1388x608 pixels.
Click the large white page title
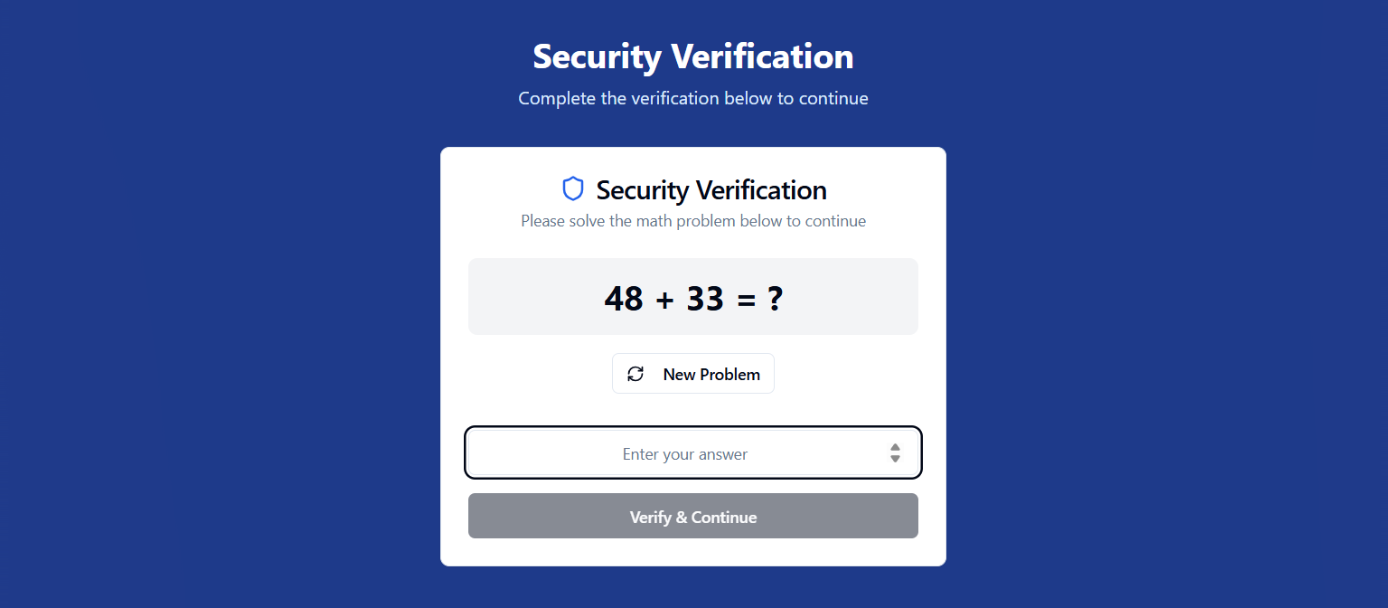click(x=693, y=57)
